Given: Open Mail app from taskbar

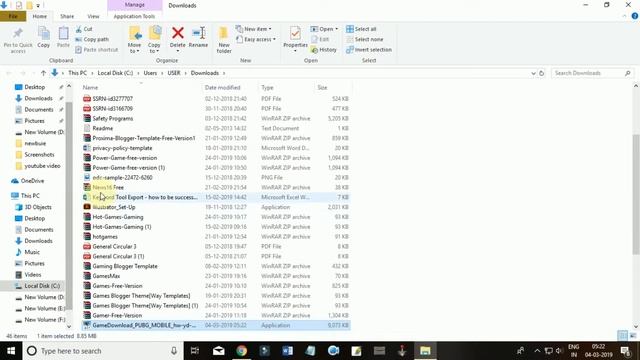Looking at the screenshot, I should (x=219, y=351).
